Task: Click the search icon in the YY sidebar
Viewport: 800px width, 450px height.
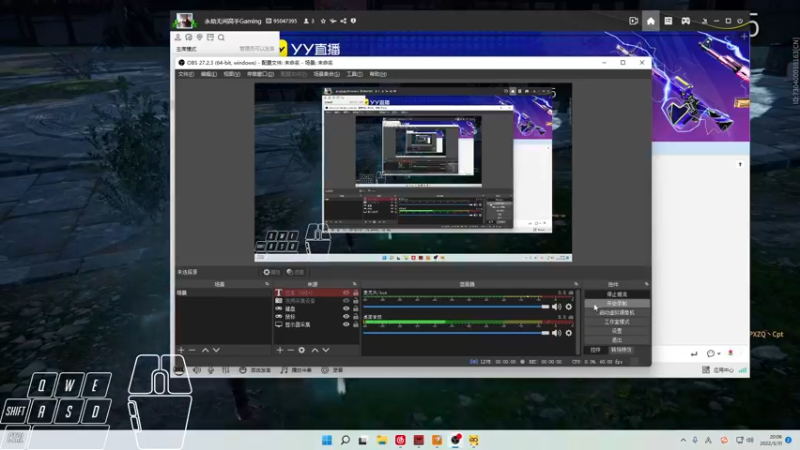Action: pyautogui.click(x=221, y=38)
